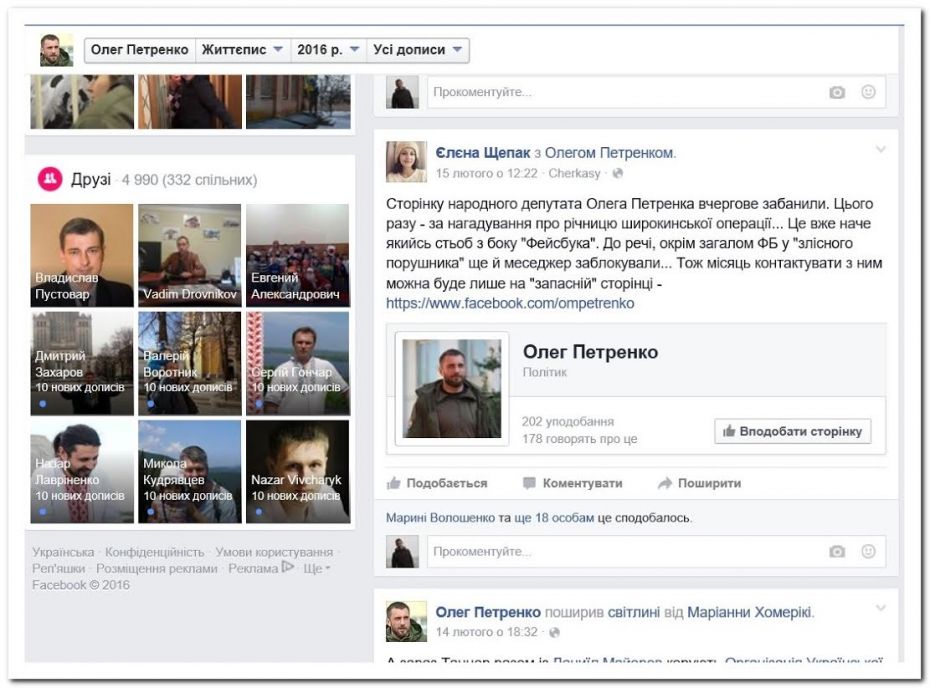
Task: Click camera icon in top comment box
Action: 837,92
